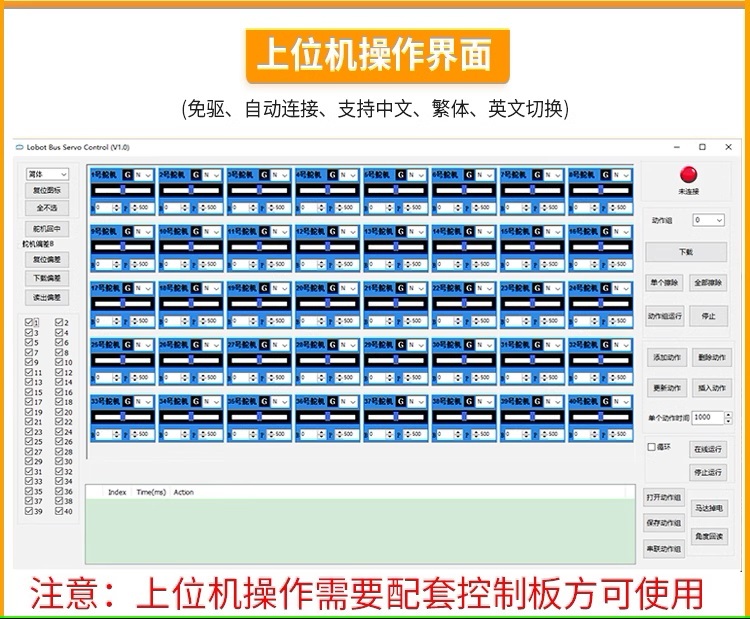Click the red connection status indicator

click(x=688, y=174)
